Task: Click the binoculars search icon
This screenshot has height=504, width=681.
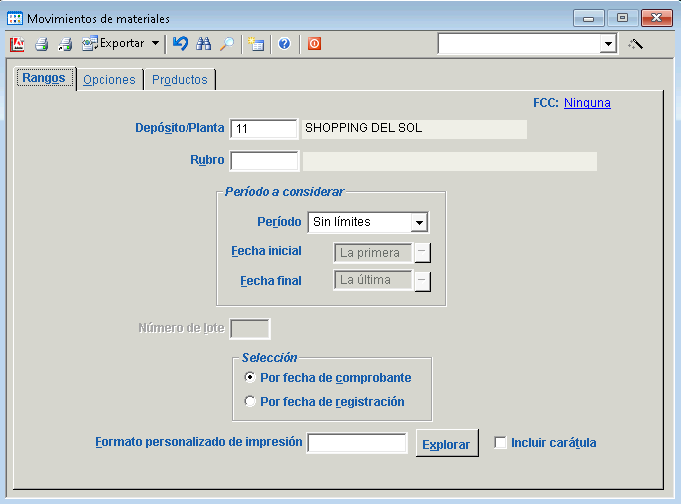Action: coord(204,44)
